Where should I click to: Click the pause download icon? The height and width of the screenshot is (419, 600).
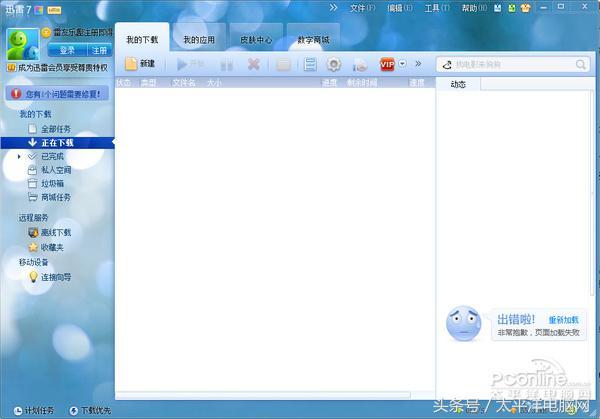point(227,65)
